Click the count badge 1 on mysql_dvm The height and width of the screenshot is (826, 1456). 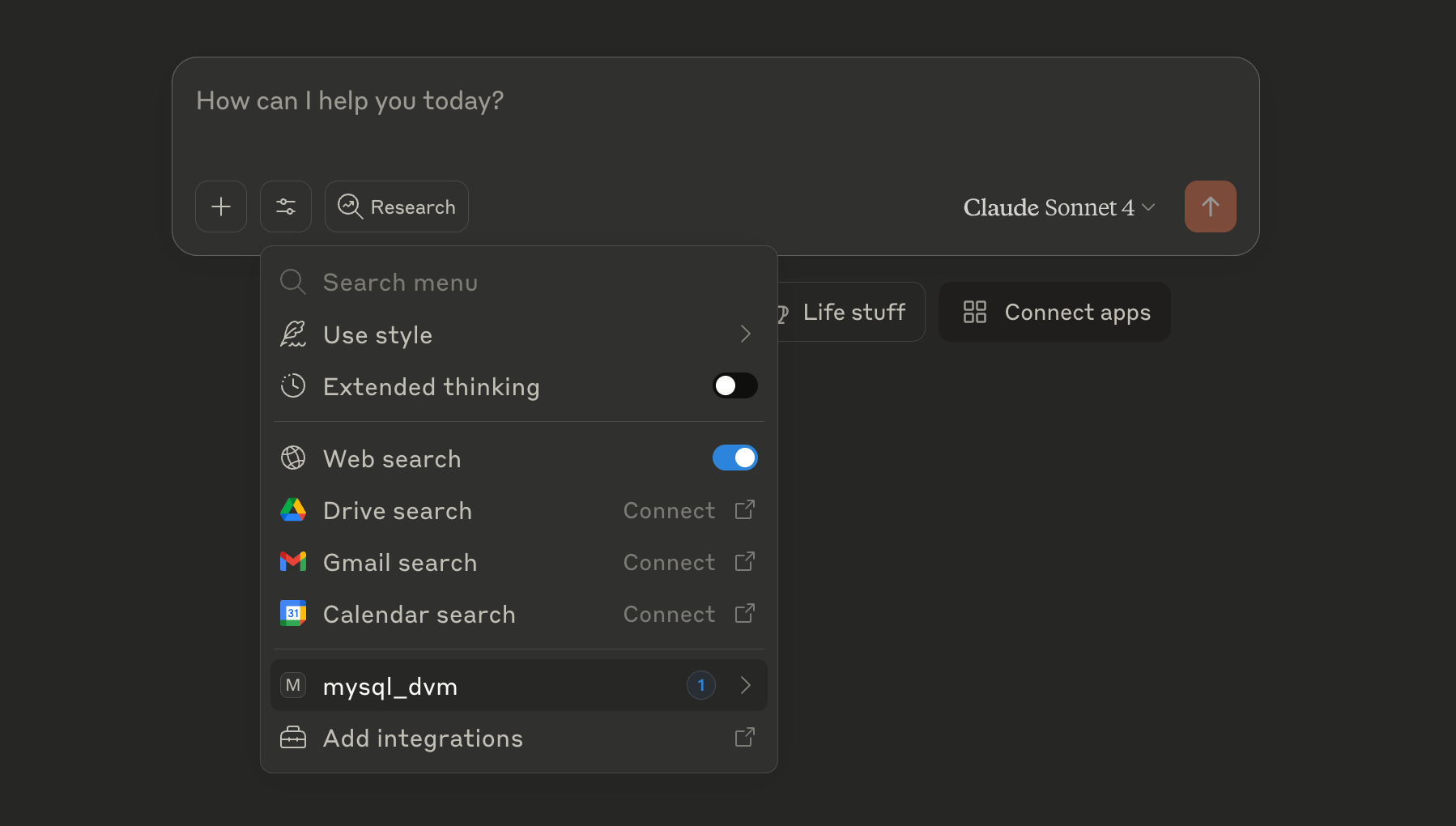[701, 685]
